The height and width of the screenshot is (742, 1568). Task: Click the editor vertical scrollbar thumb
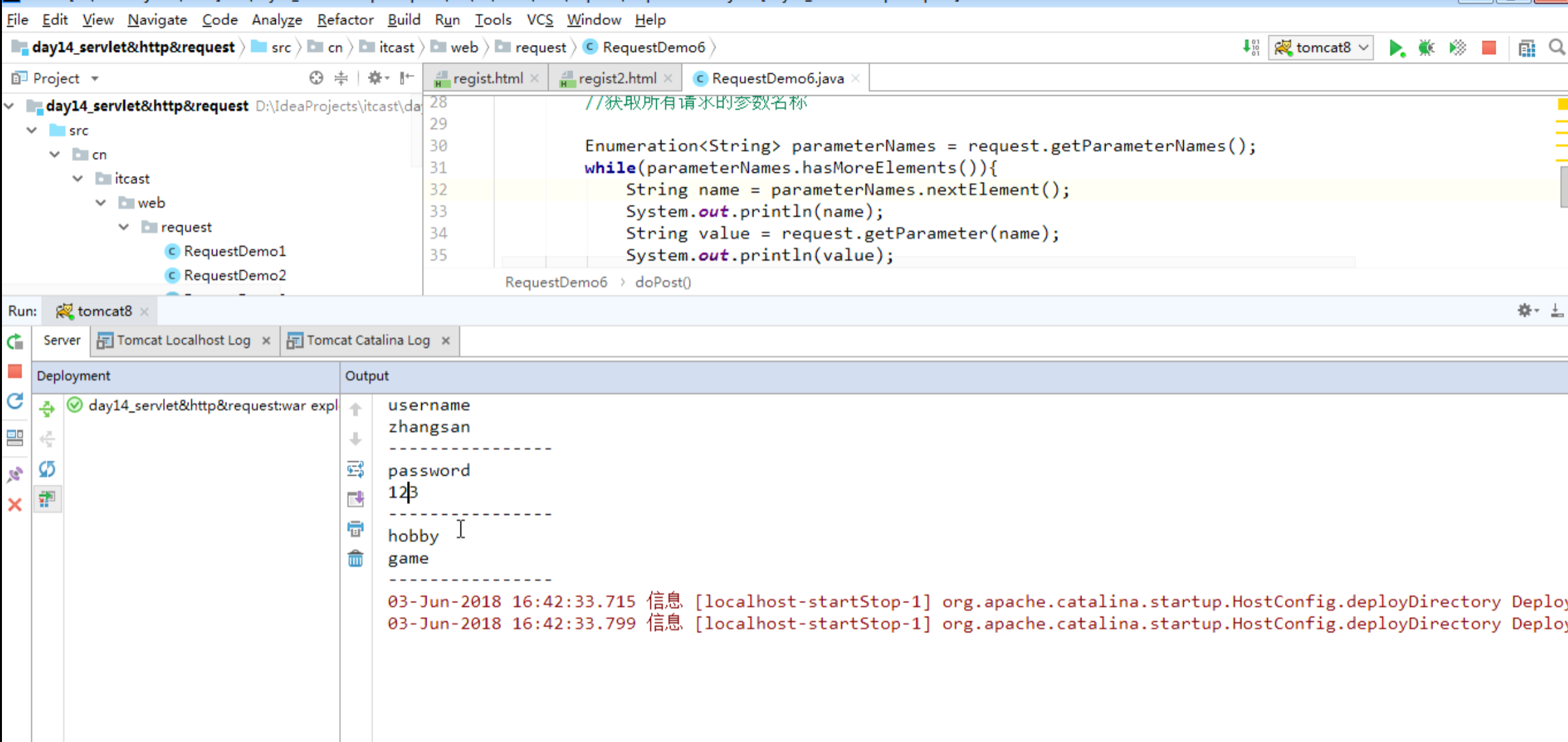click(1563, 186)
